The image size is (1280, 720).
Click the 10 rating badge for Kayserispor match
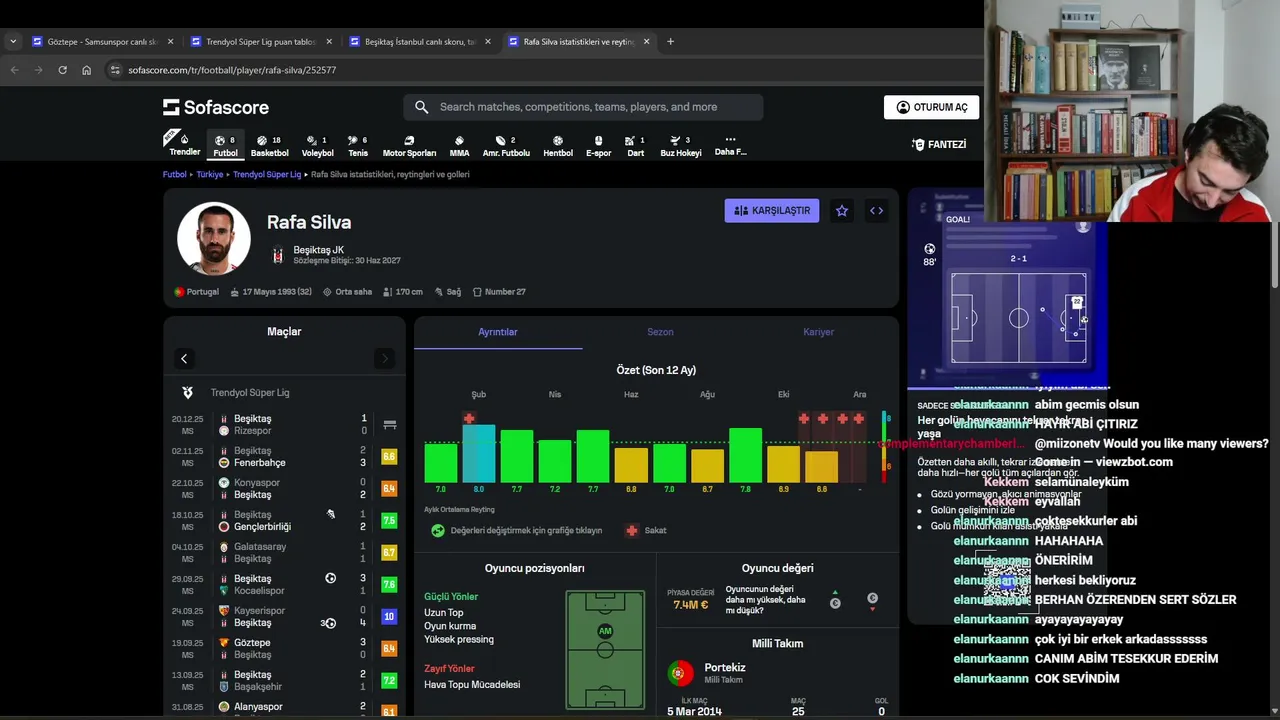tap(390, 617)
